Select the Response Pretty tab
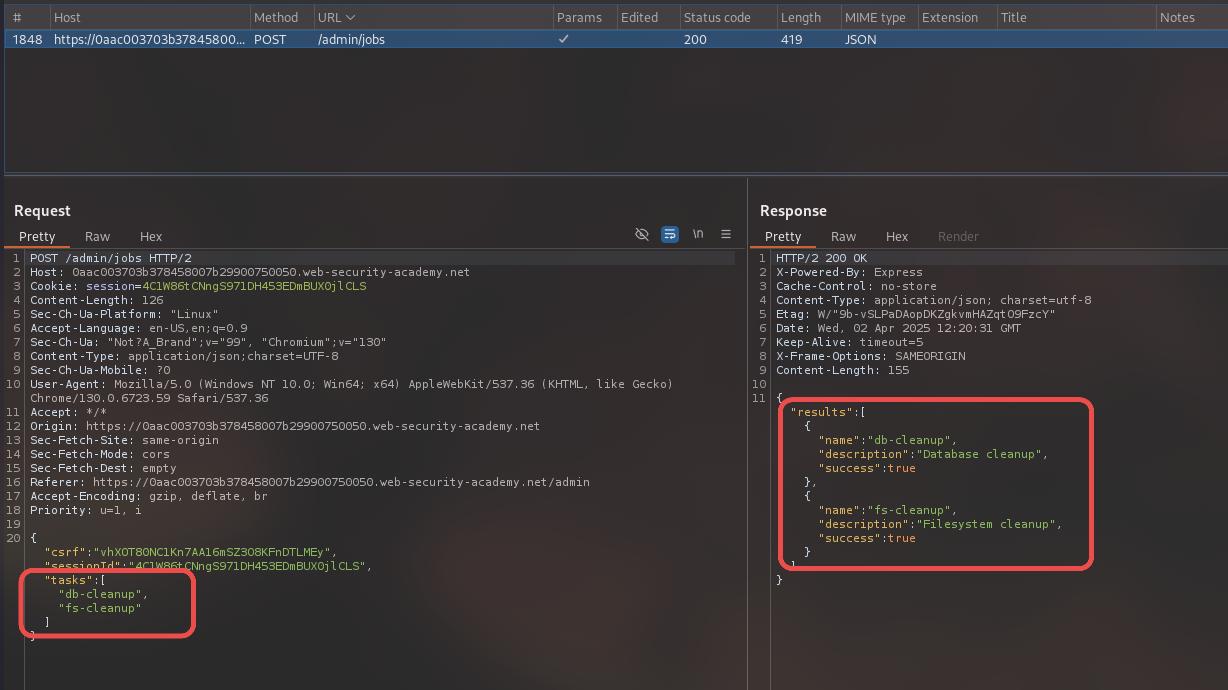This screenshot has height=690, width=1228. coord(783,237)
